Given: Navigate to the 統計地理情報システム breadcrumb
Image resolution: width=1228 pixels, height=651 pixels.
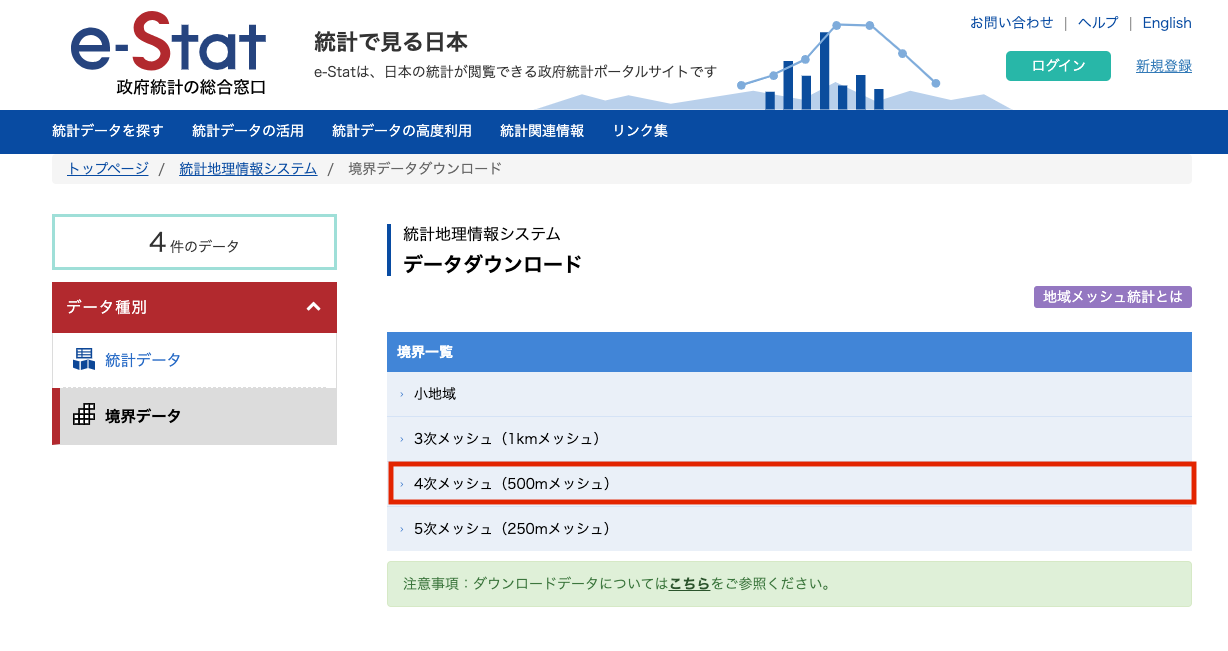Looking at the screenshot, I should click(x=247, y=169).
